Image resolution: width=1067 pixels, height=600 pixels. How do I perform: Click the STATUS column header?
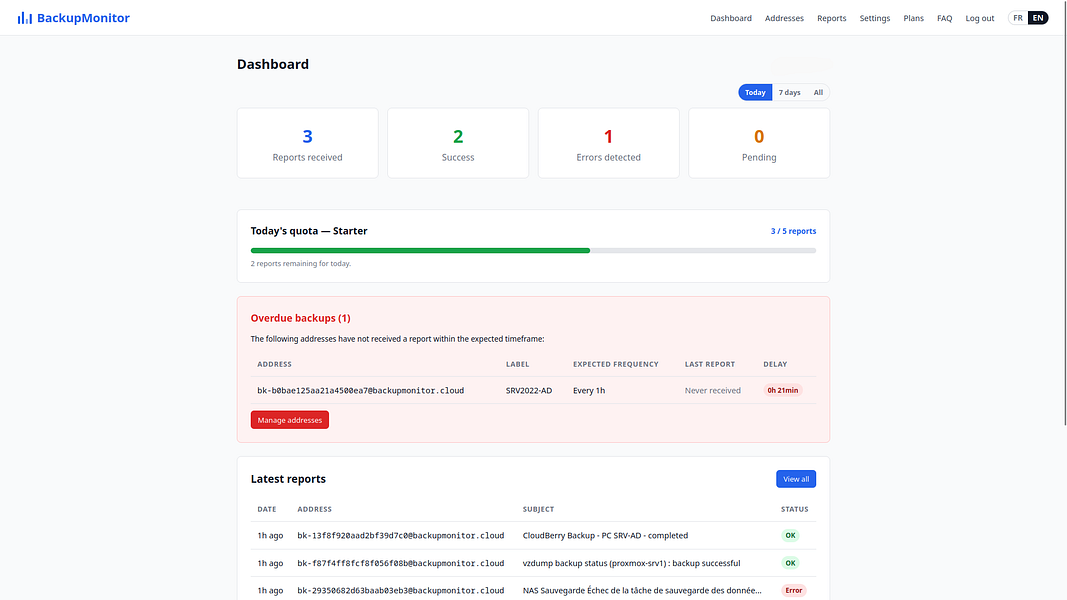pos(795,510)
